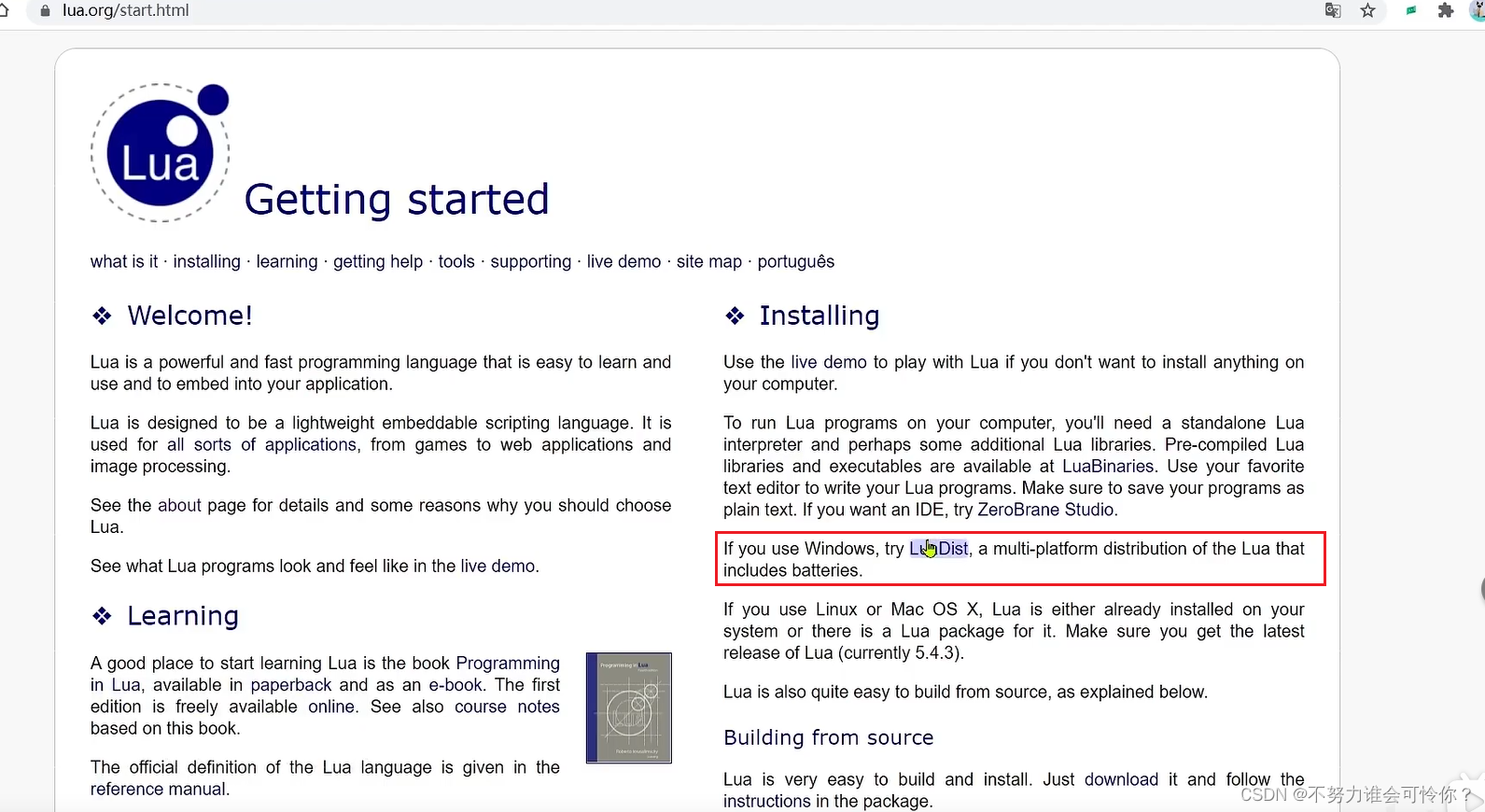Follow the LuaDist link

(x=939, y=548)
